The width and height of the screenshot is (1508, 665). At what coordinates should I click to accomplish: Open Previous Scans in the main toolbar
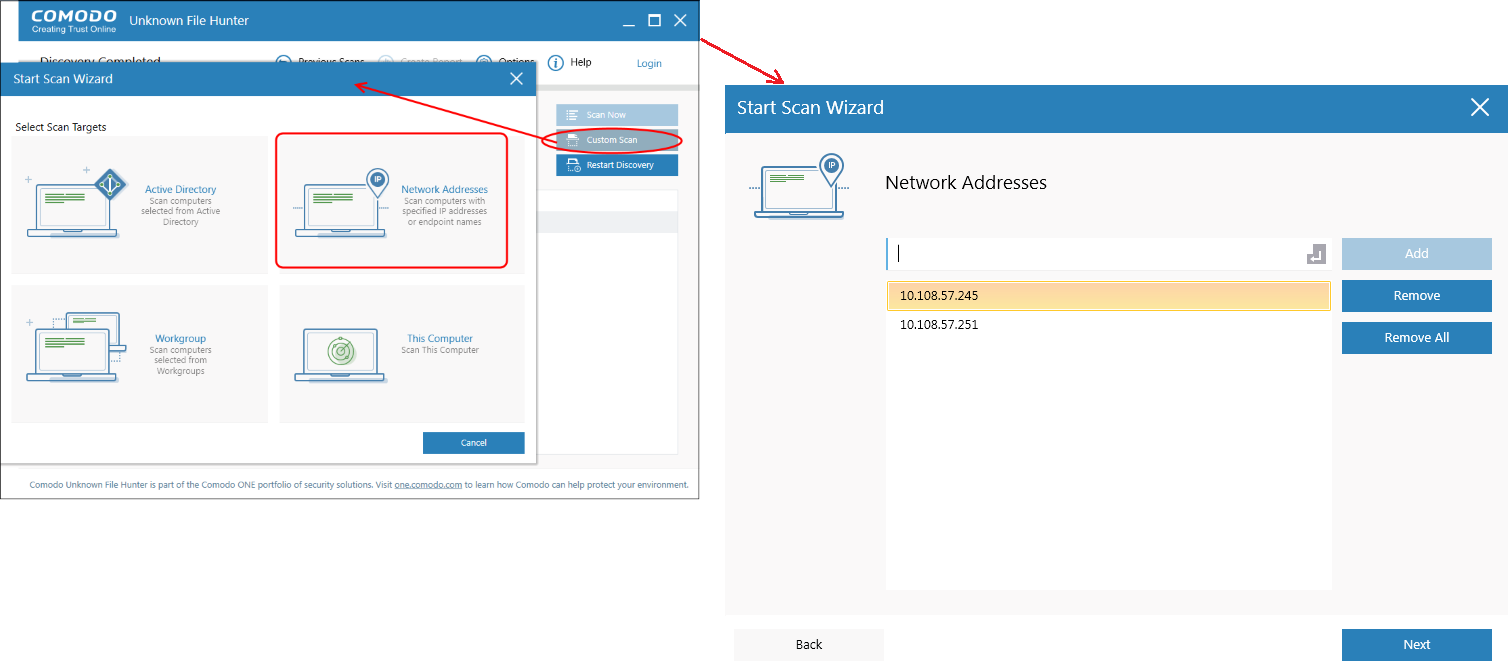coord(320,62)
